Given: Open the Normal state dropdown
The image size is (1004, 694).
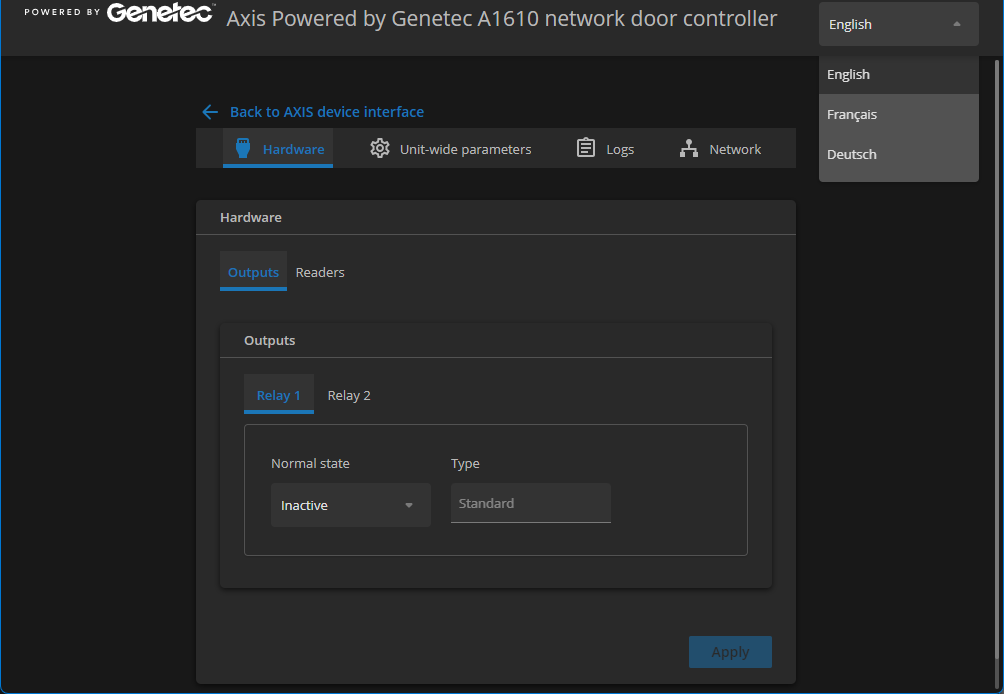Looking at the screenshot, I should (351, 505).
